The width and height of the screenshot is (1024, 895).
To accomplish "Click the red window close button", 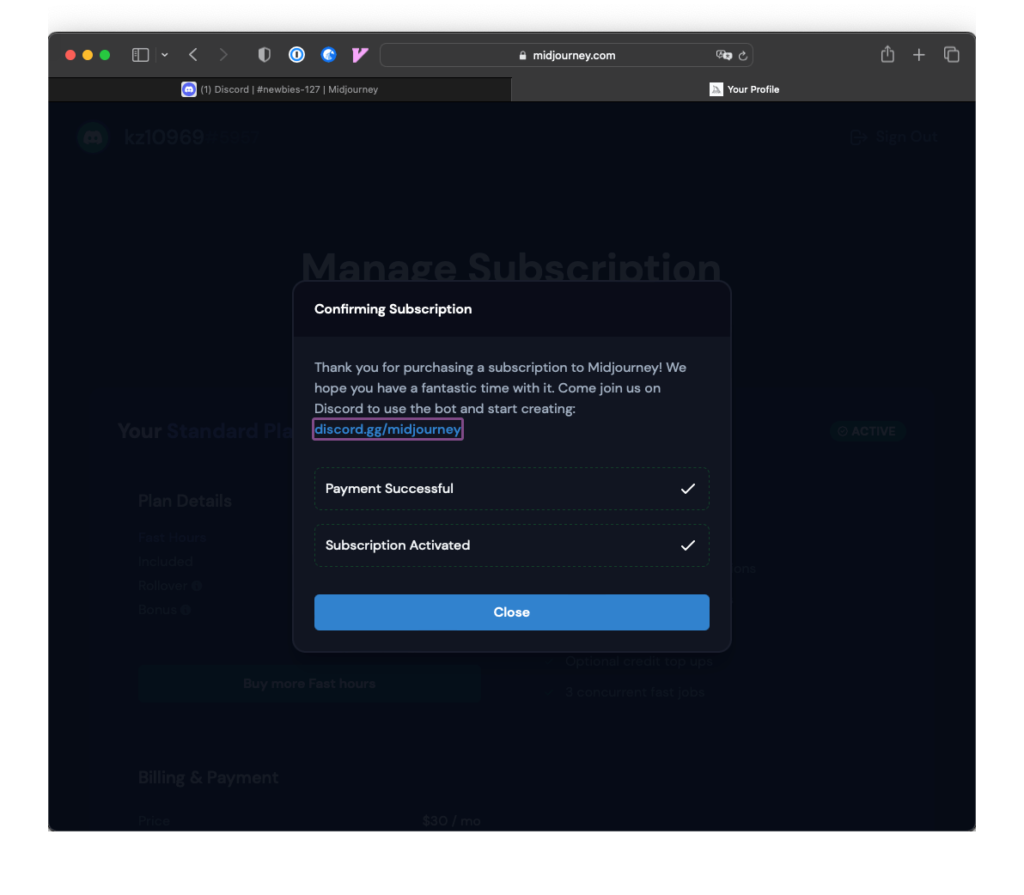I will 71,55.
